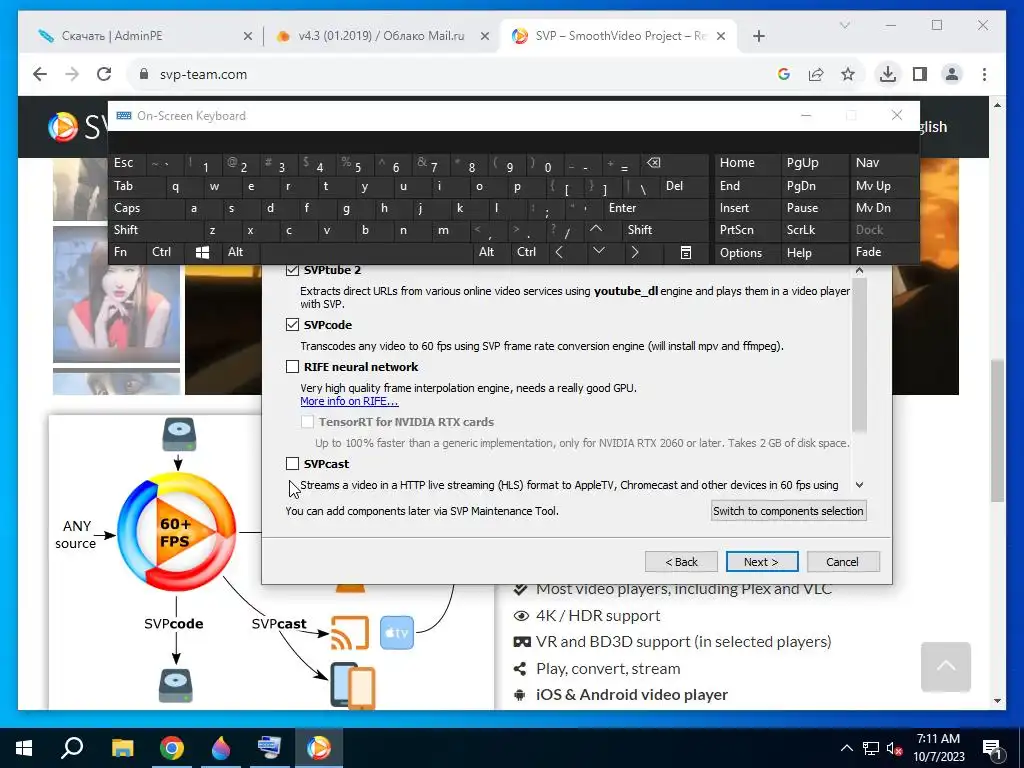Screen dimensions: 1024x768
Task: Open the Chrome profile avatar
Action: tap(952, 74)
